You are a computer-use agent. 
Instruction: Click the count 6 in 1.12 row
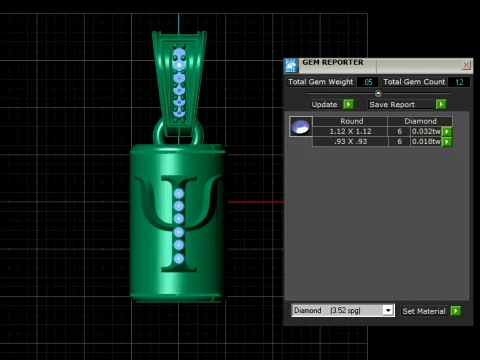point(399,131)
